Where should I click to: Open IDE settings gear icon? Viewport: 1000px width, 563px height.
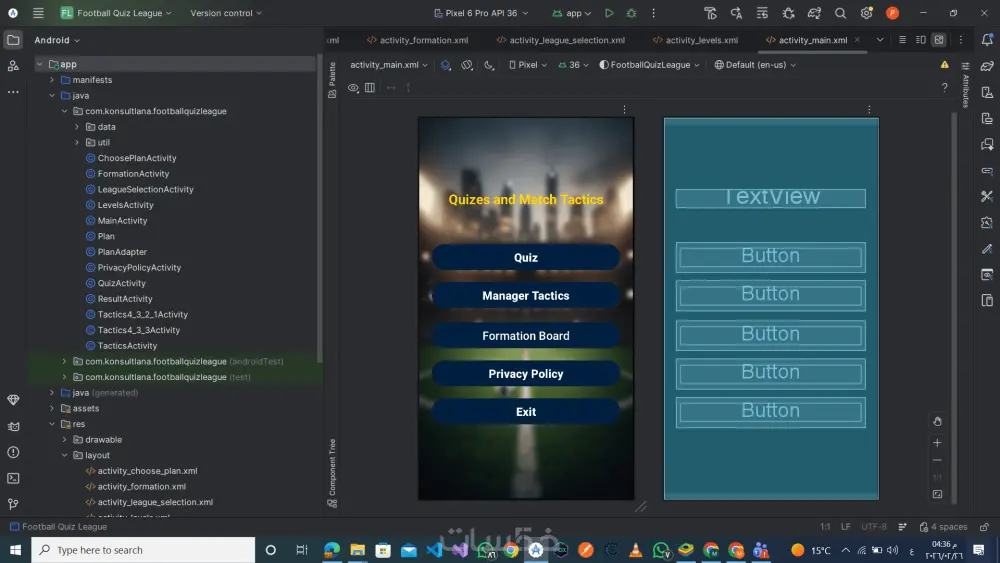tap(866, 13)
